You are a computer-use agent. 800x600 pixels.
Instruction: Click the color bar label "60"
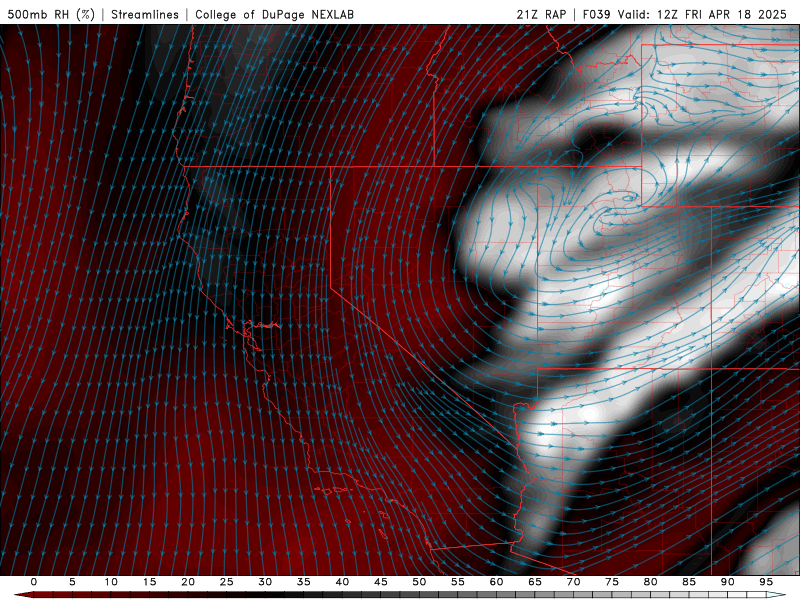496,582
